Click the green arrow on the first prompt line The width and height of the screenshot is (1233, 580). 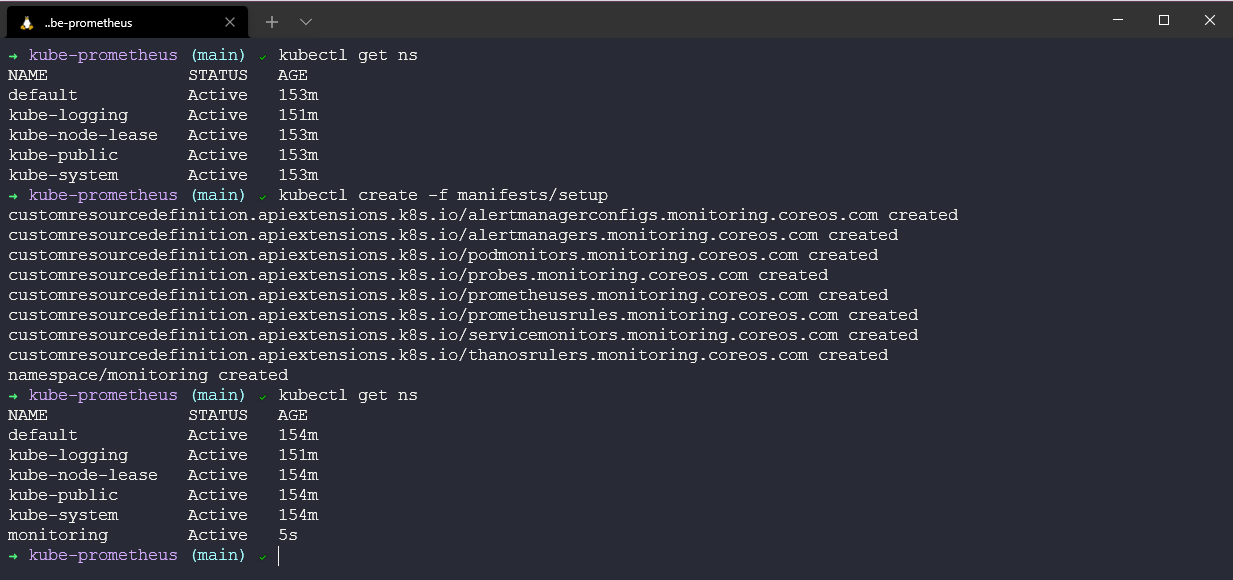[x=13, y=55]
